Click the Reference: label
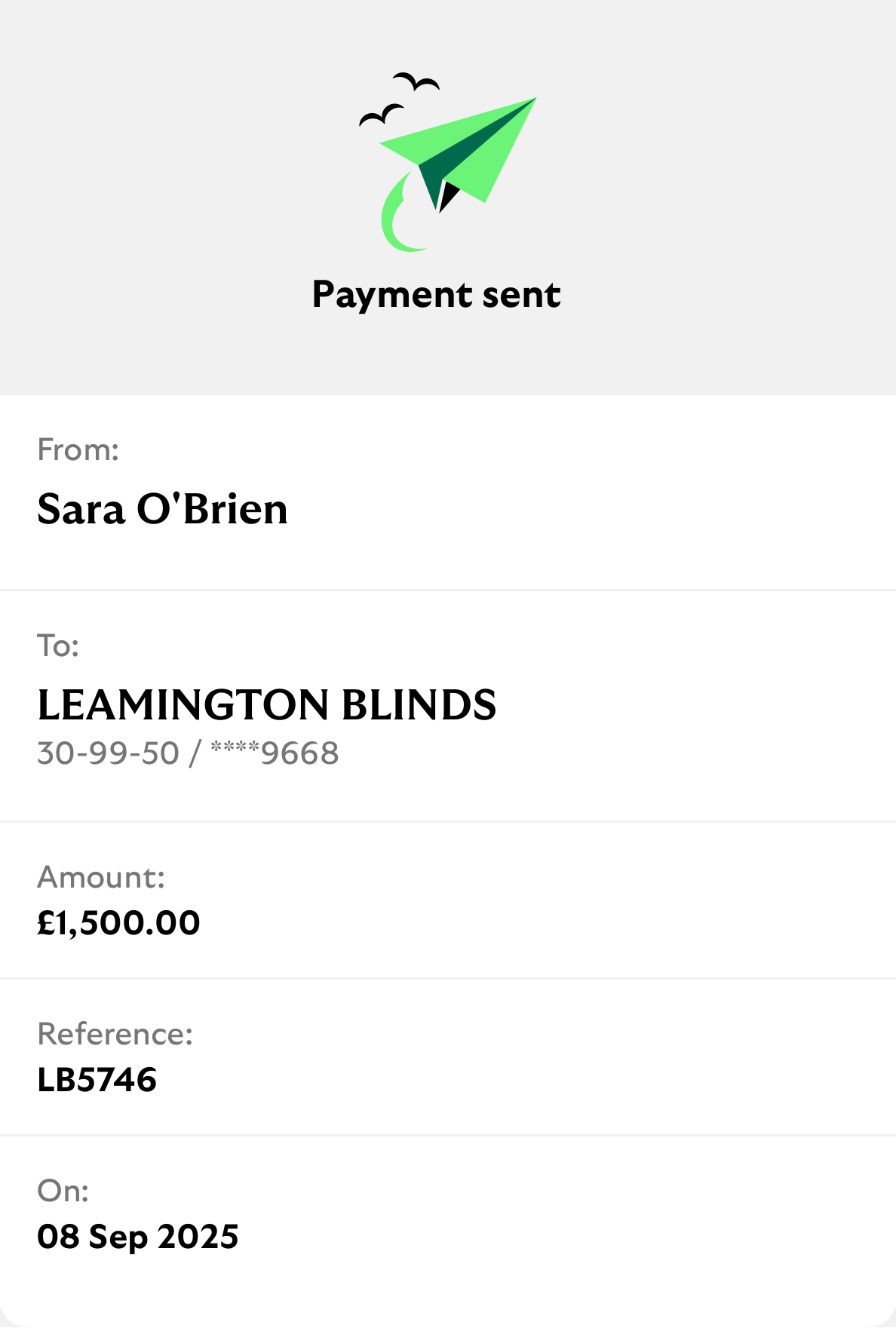 (x=115, y=1034)
